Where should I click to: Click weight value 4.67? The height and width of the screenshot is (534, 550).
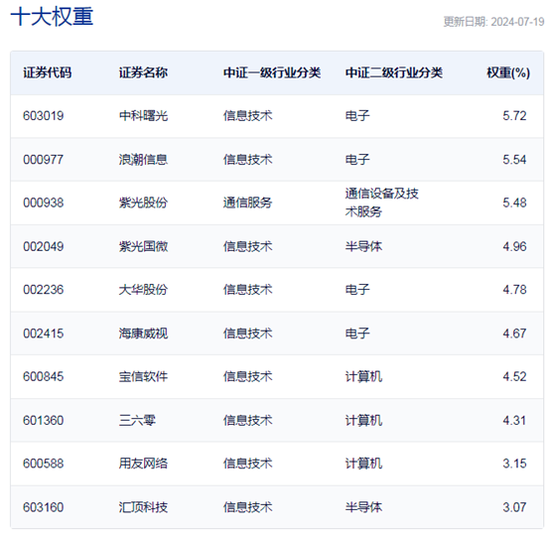[515, 333]
